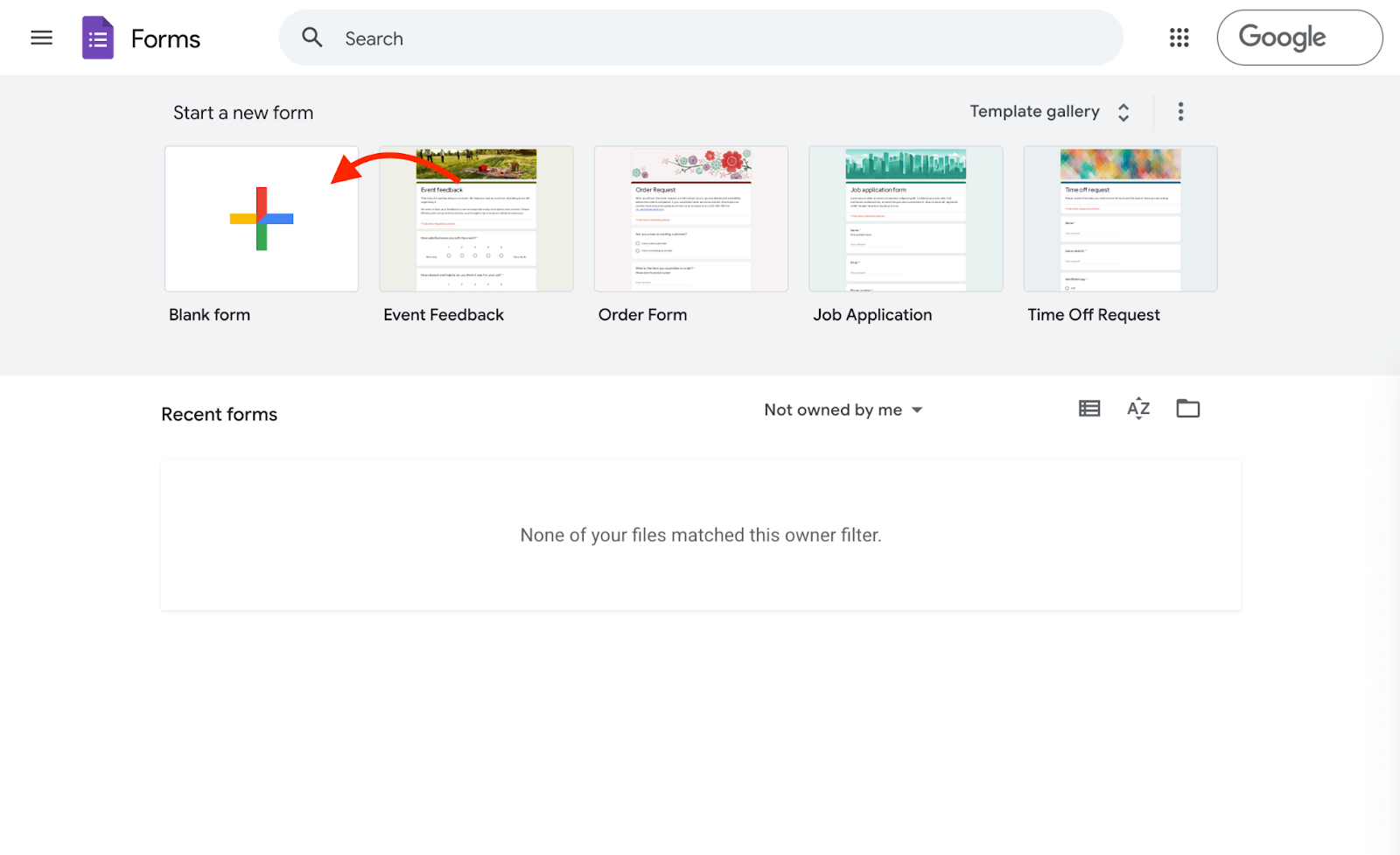Choose the Job Application template thumbnail
The image size is (1400, 855).
(906, 219)
